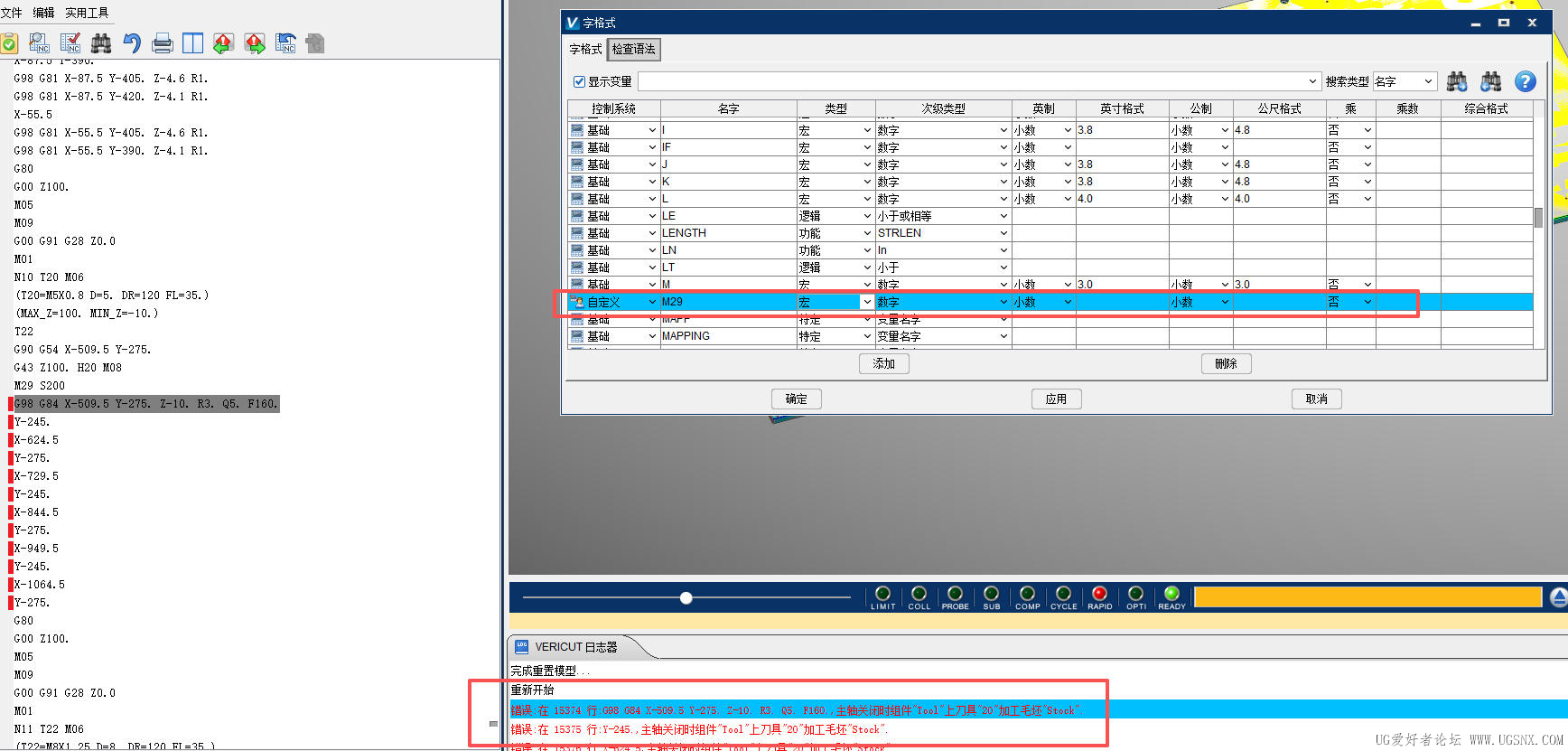Click the inch format cell of row I
The width and height of the screenshot is (1568, 751).
(x=1123, y=130)
